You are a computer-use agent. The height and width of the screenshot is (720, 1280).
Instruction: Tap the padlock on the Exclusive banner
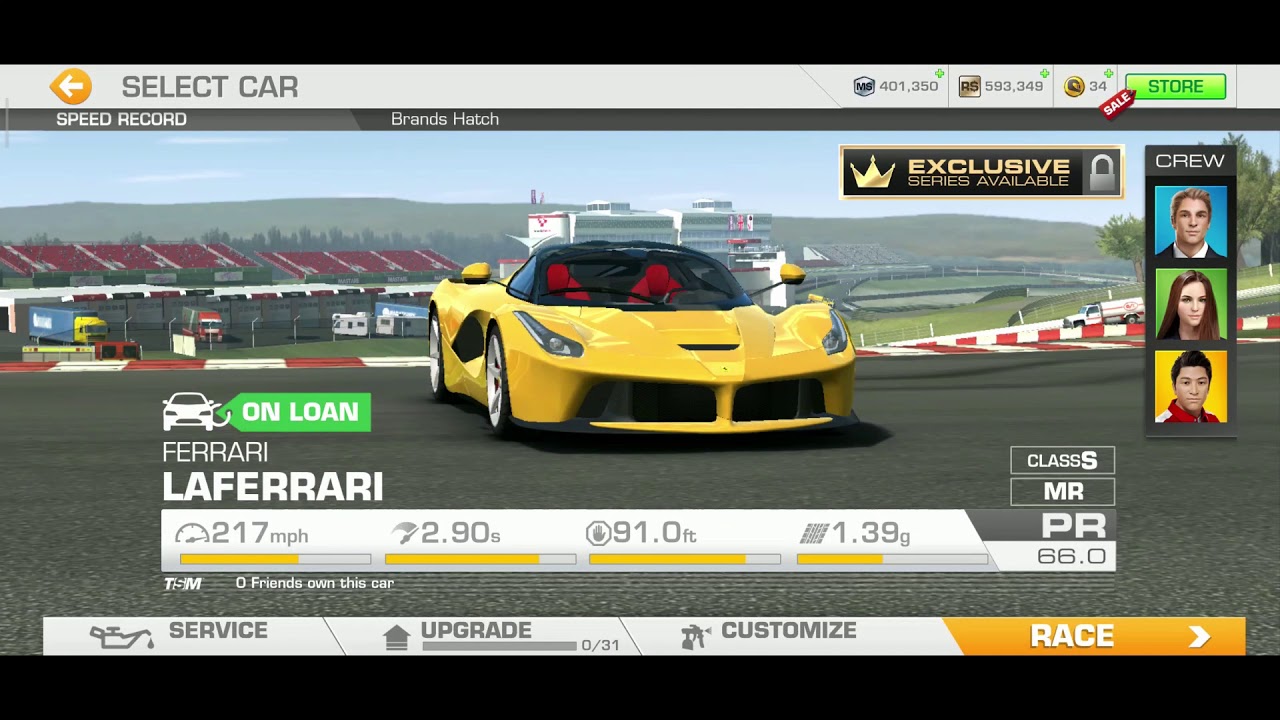point(1102,172)
